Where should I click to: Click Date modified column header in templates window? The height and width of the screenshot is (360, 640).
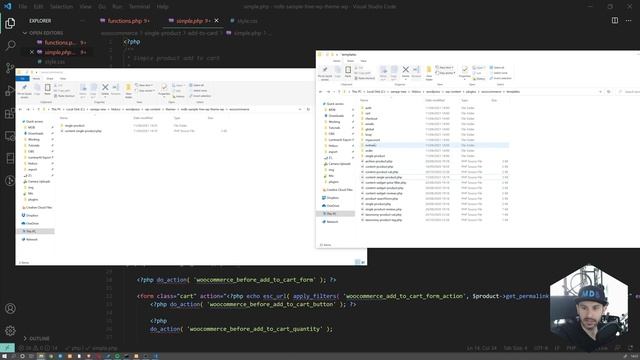click(435, 100)
